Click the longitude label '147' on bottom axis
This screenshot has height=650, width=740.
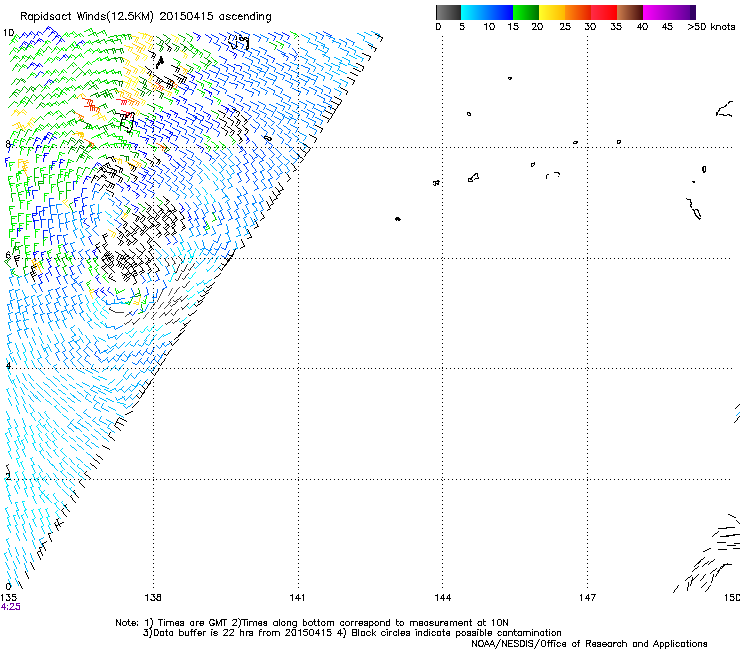[x=588, y=598]
